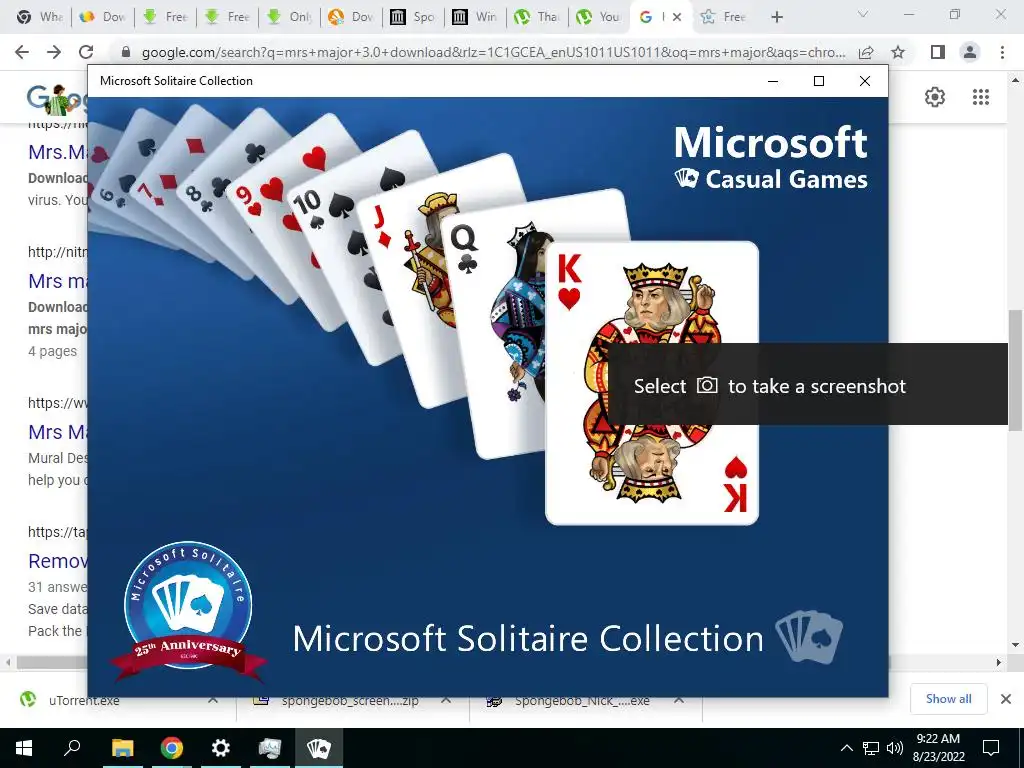1024x768 pixels.
Task: Show hidden system tray icons
Action: (846, 748)
